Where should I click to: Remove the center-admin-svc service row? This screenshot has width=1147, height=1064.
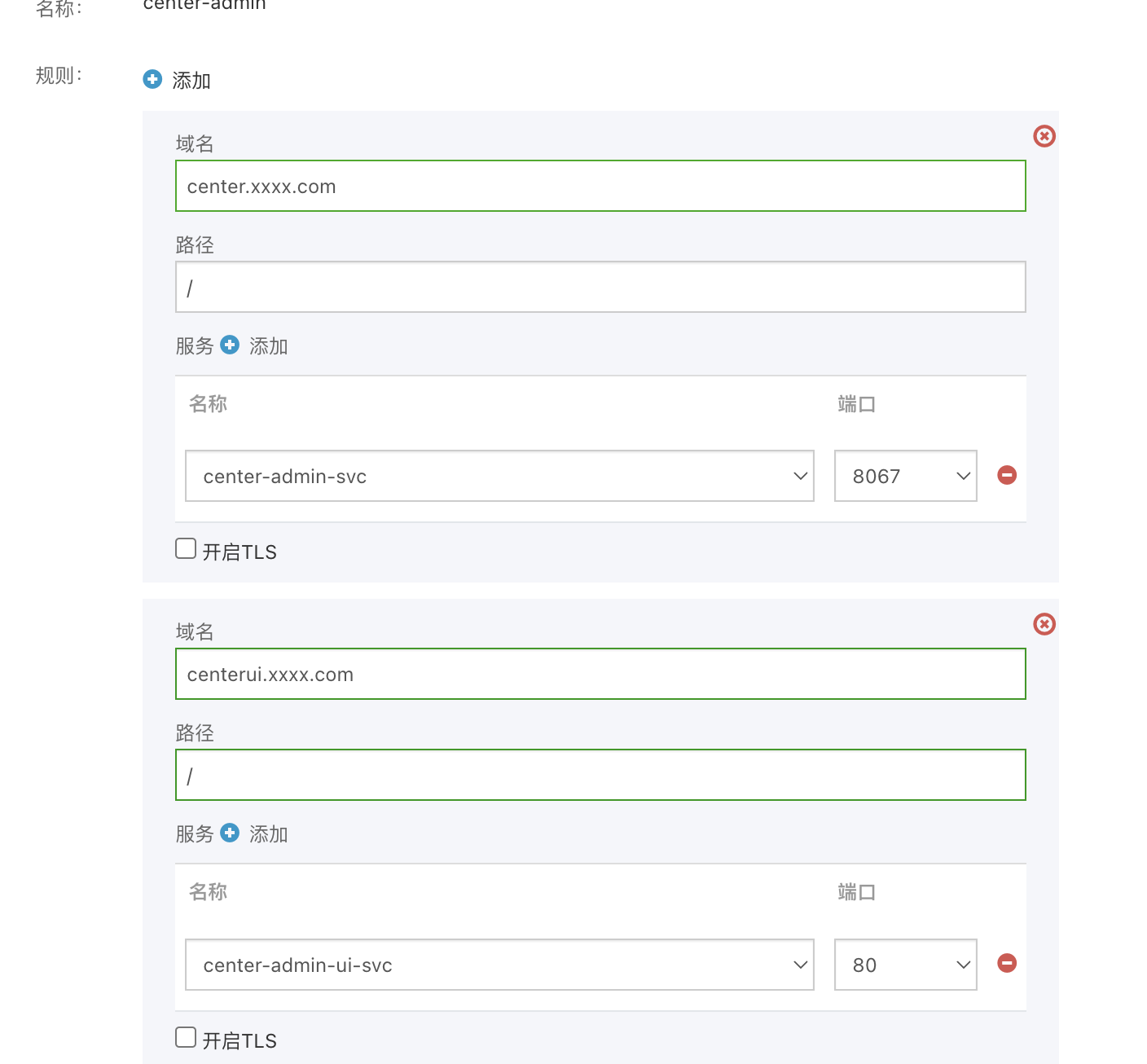coord(1007,475)
